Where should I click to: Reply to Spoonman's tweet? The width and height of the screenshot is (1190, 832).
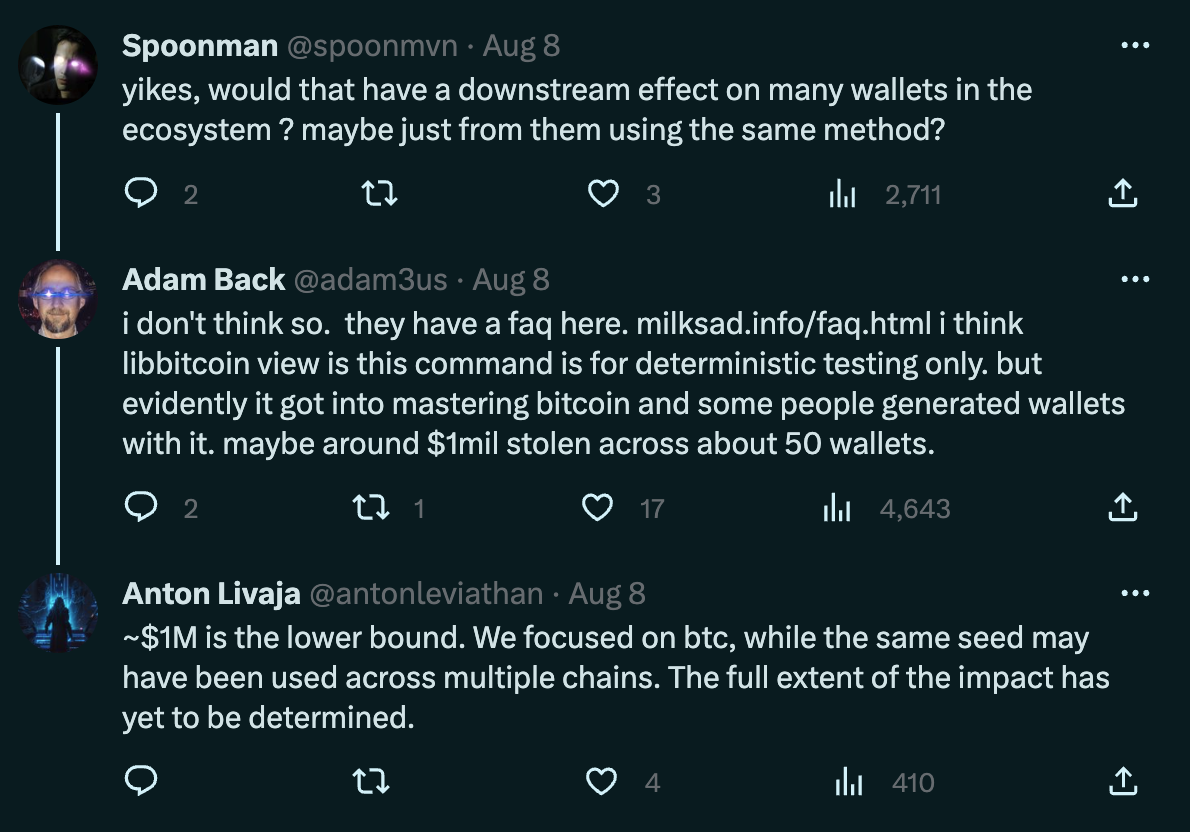(141, 193)
